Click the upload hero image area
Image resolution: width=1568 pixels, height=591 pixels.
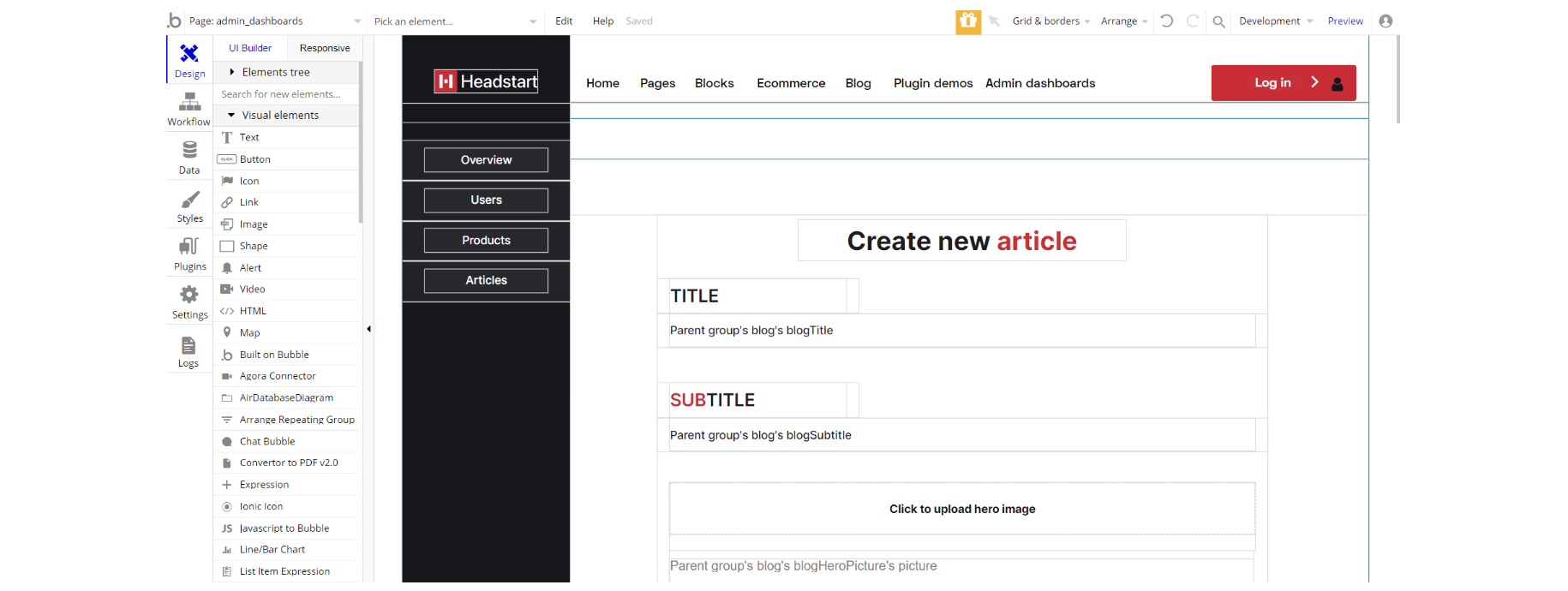click(962, 509)
